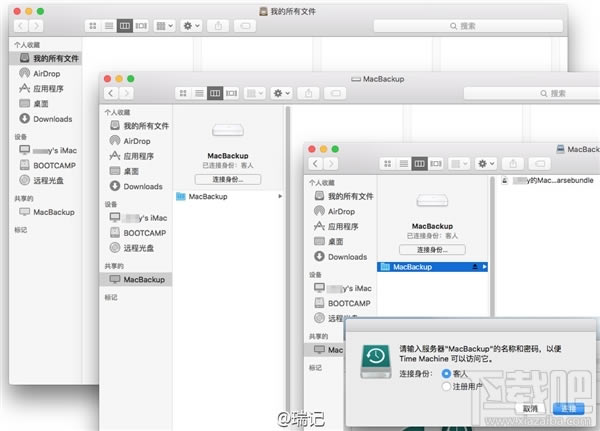Click 取消 button in Time Machine dialog

(530, 409)
